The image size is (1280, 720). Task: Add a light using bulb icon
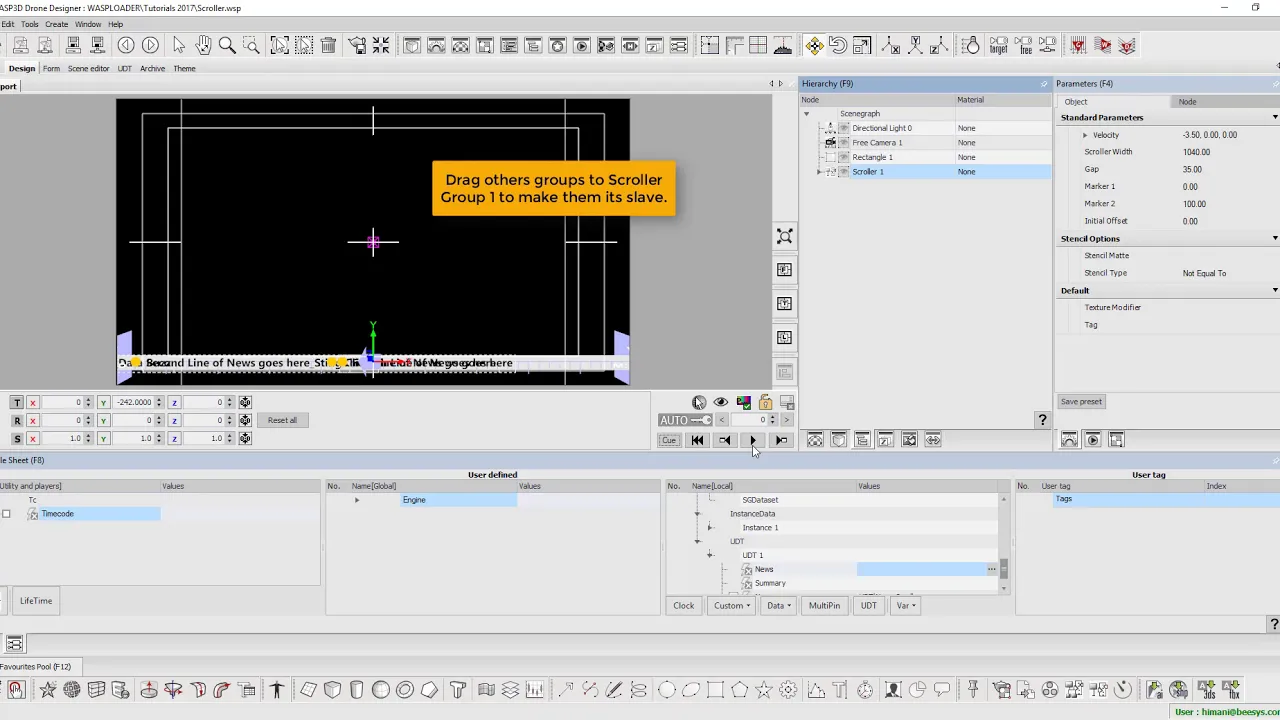click(971, 45)
